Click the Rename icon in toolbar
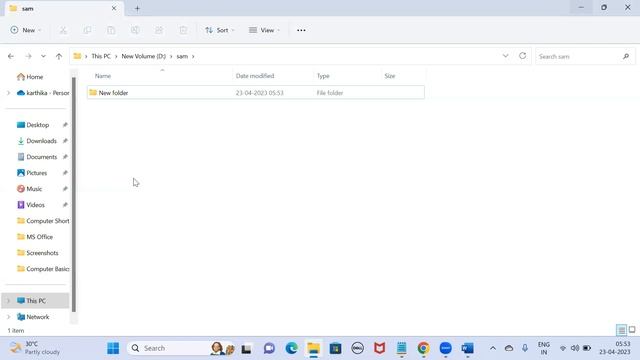The height and width of the screenshot is (360, 640). (135, 30)
